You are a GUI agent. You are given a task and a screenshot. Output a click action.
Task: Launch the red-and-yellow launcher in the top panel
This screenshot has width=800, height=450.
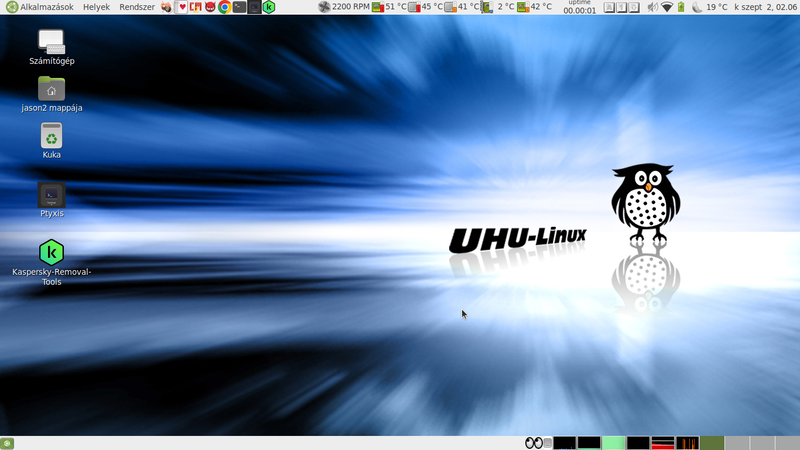pos(196,7)
